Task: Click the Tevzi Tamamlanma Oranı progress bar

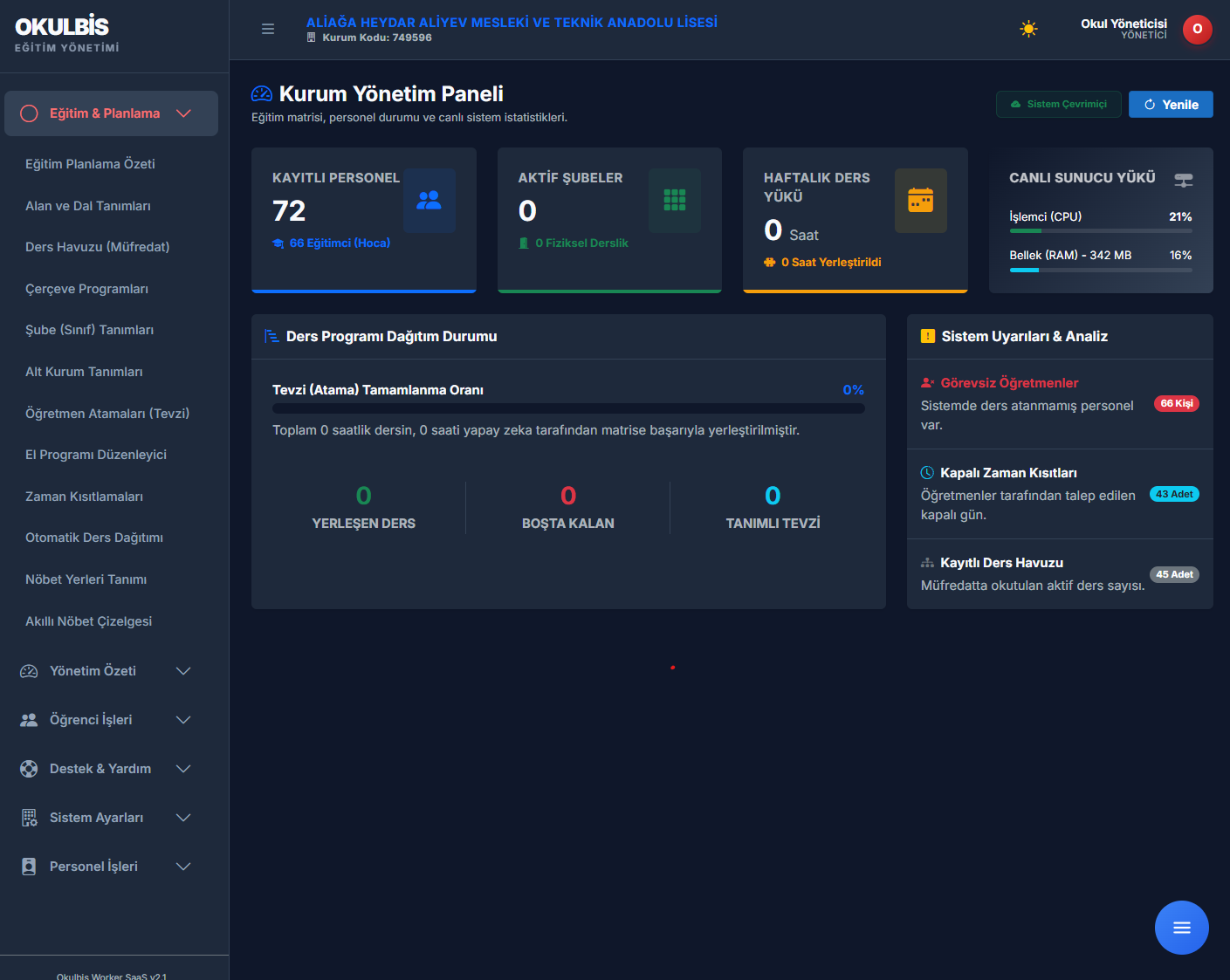Action: pos(568,408)
